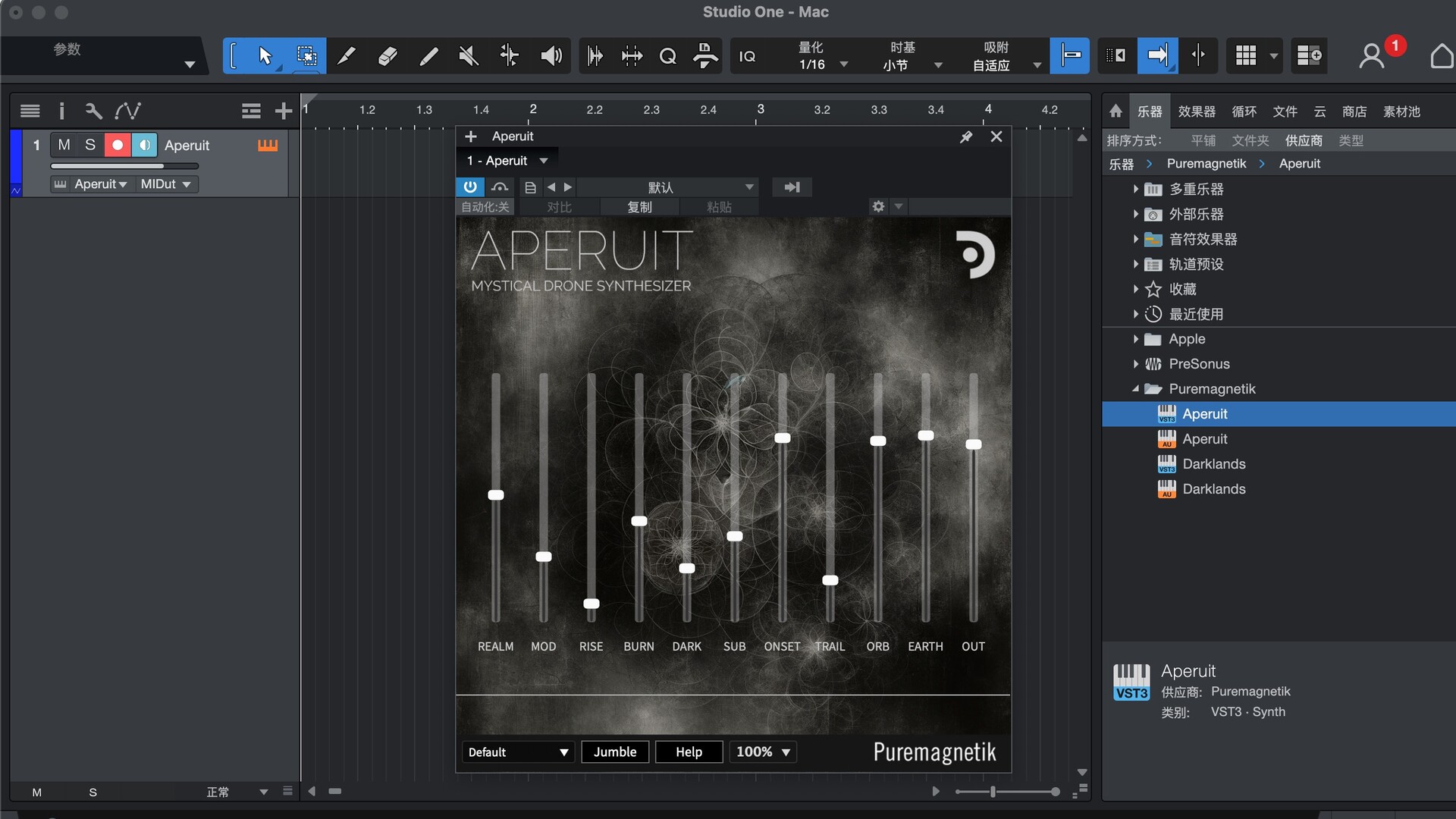
Task: Click the Quantize Q icon
Action: tap(668, 56)
